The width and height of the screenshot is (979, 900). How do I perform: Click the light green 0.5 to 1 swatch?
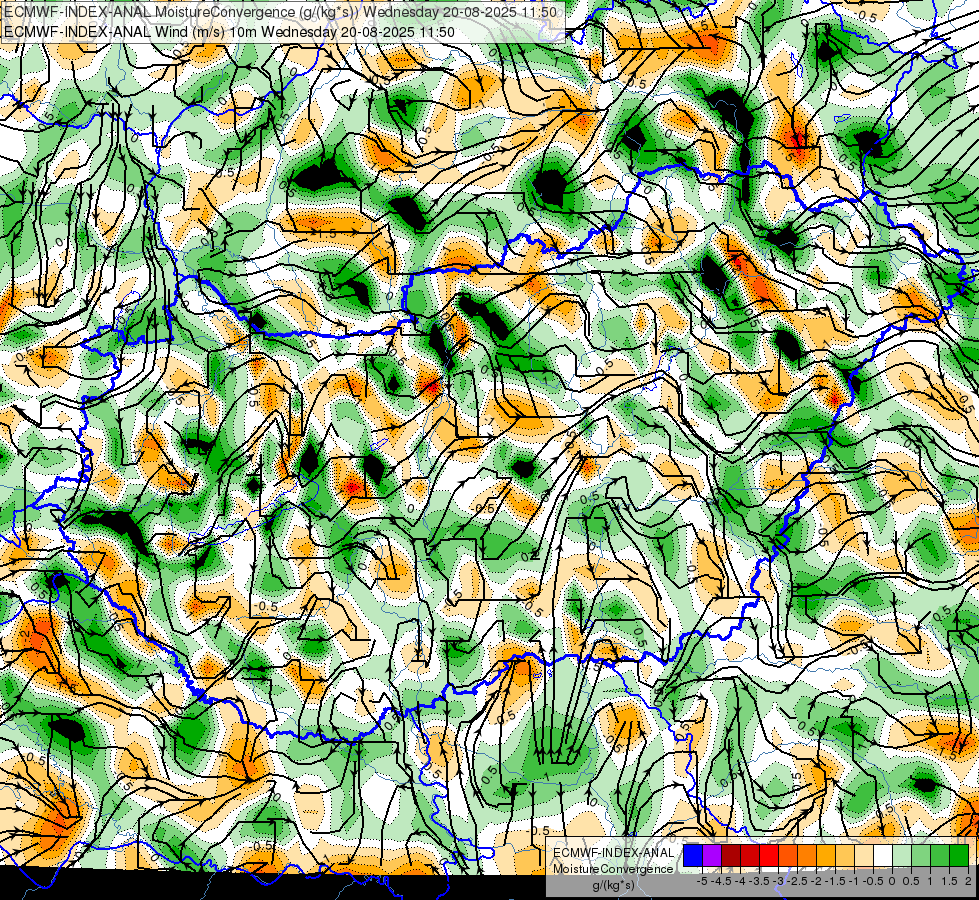921,855
